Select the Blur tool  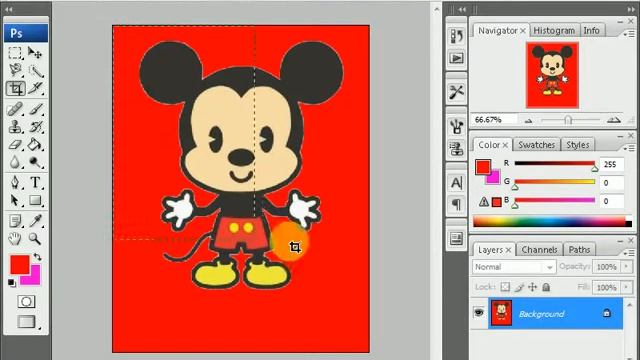[x=15, y=162]
